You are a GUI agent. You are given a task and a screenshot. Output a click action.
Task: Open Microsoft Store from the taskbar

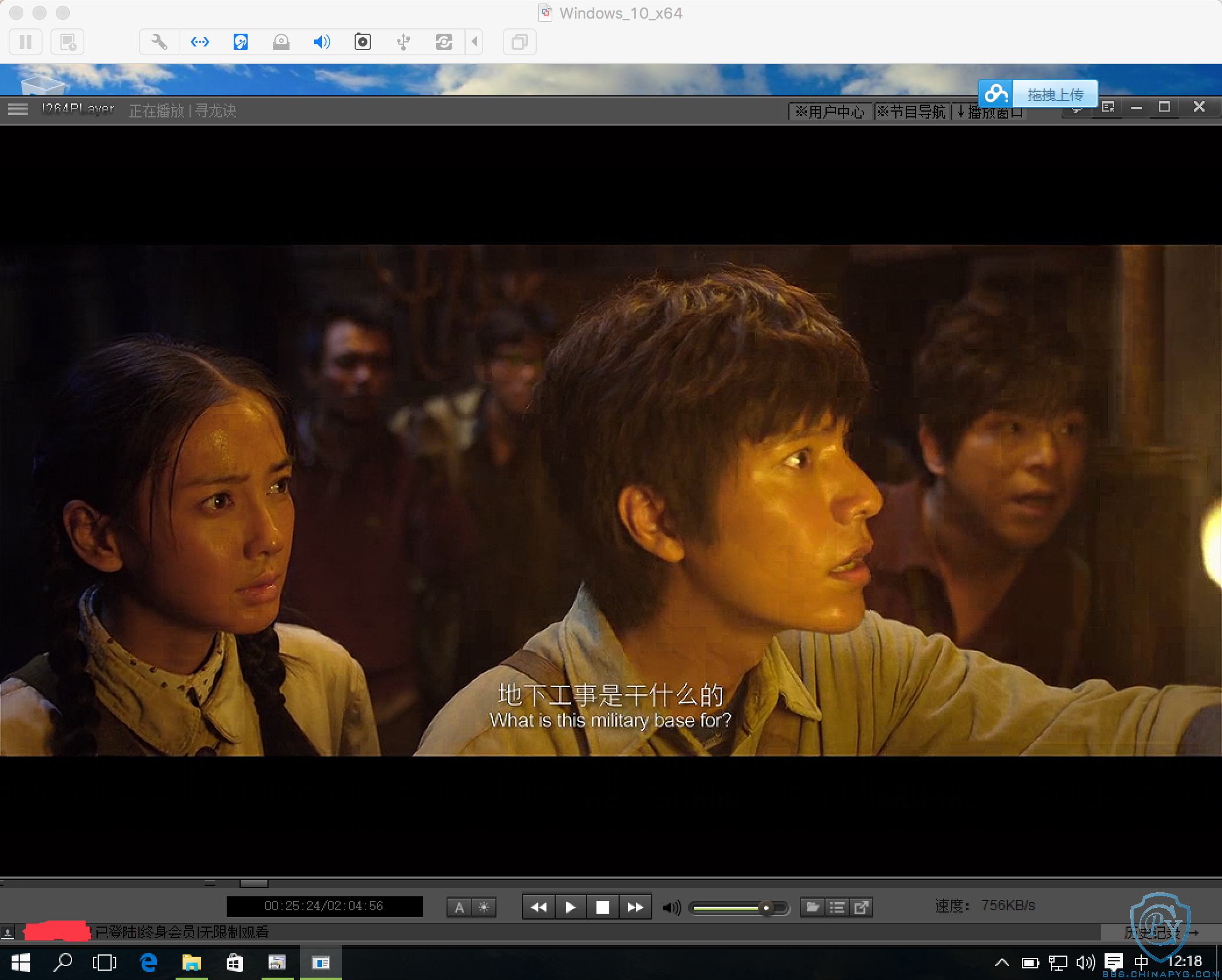click(x=235, y=963)
